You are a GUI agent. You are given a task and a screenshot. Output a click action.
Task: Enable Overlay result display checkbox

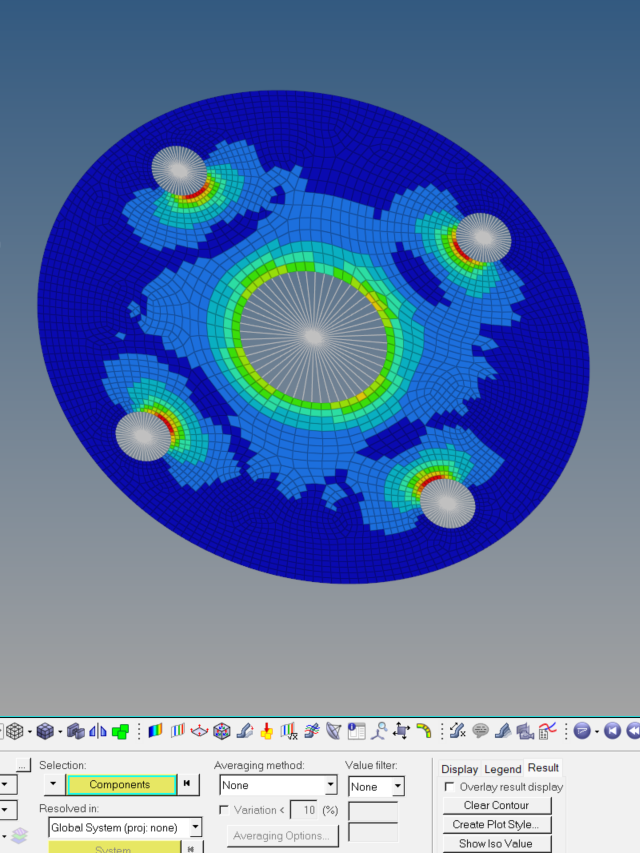click(x=449, y=787)
